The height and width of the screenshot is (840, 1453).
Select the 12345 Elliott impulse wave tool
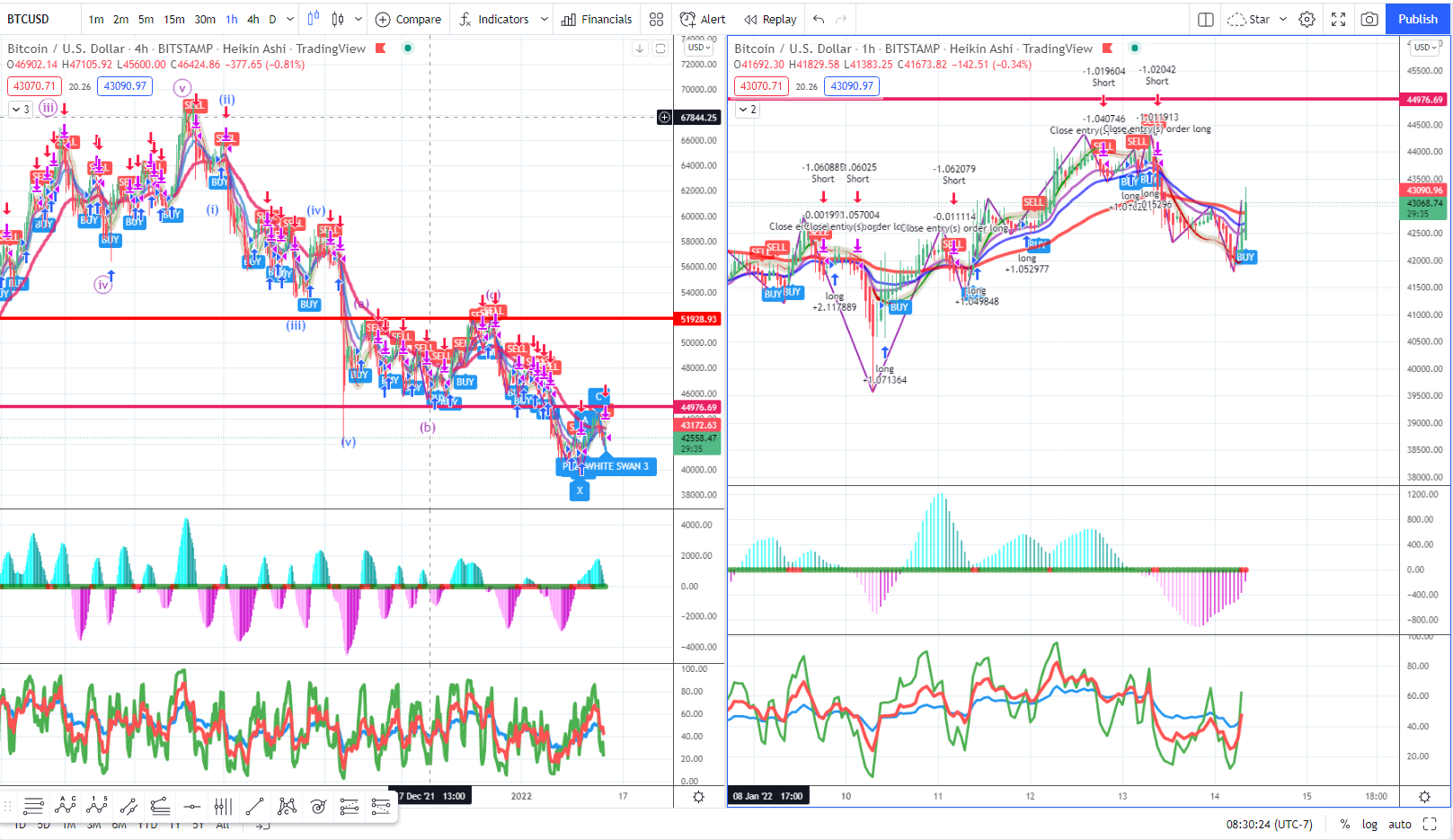(x=97, y=806)
